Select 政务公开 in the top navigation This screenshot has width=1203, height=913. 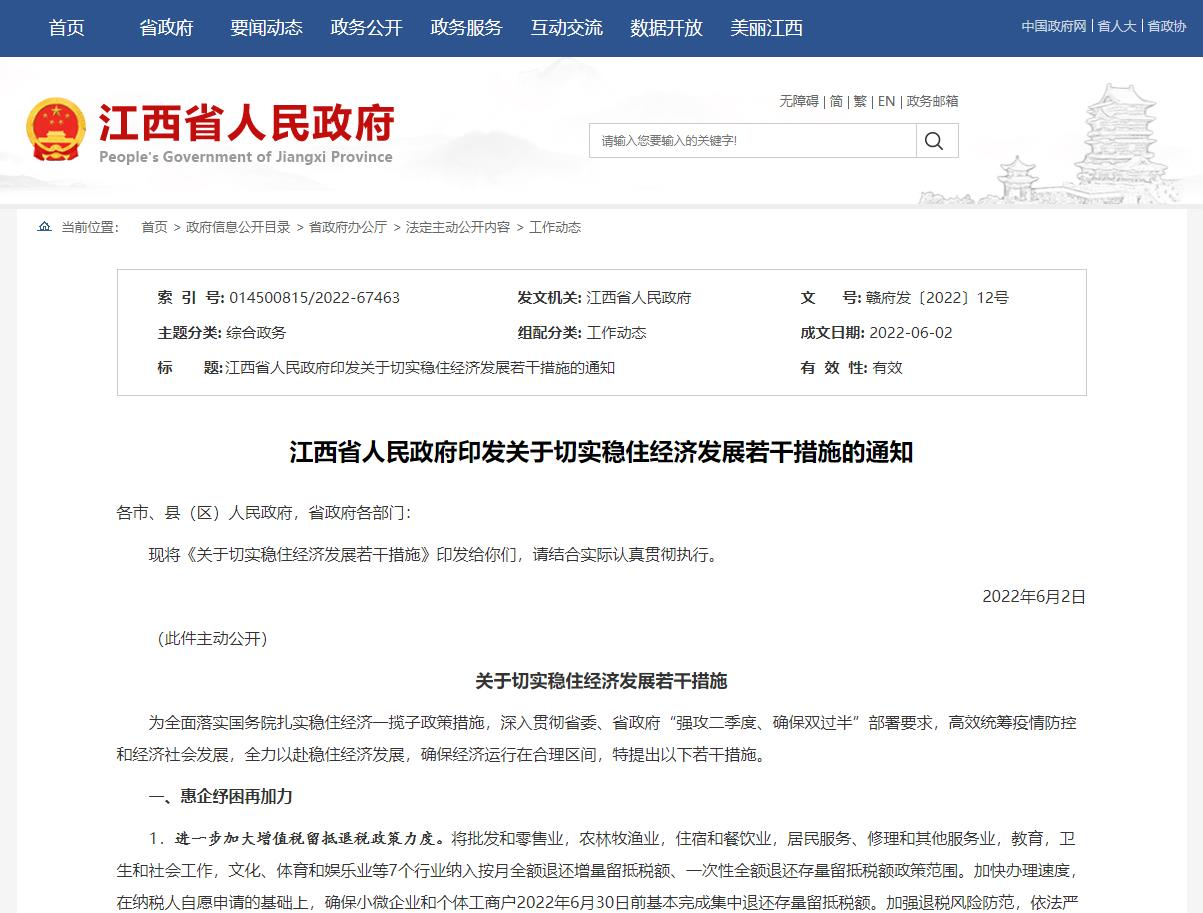[366, 28]
